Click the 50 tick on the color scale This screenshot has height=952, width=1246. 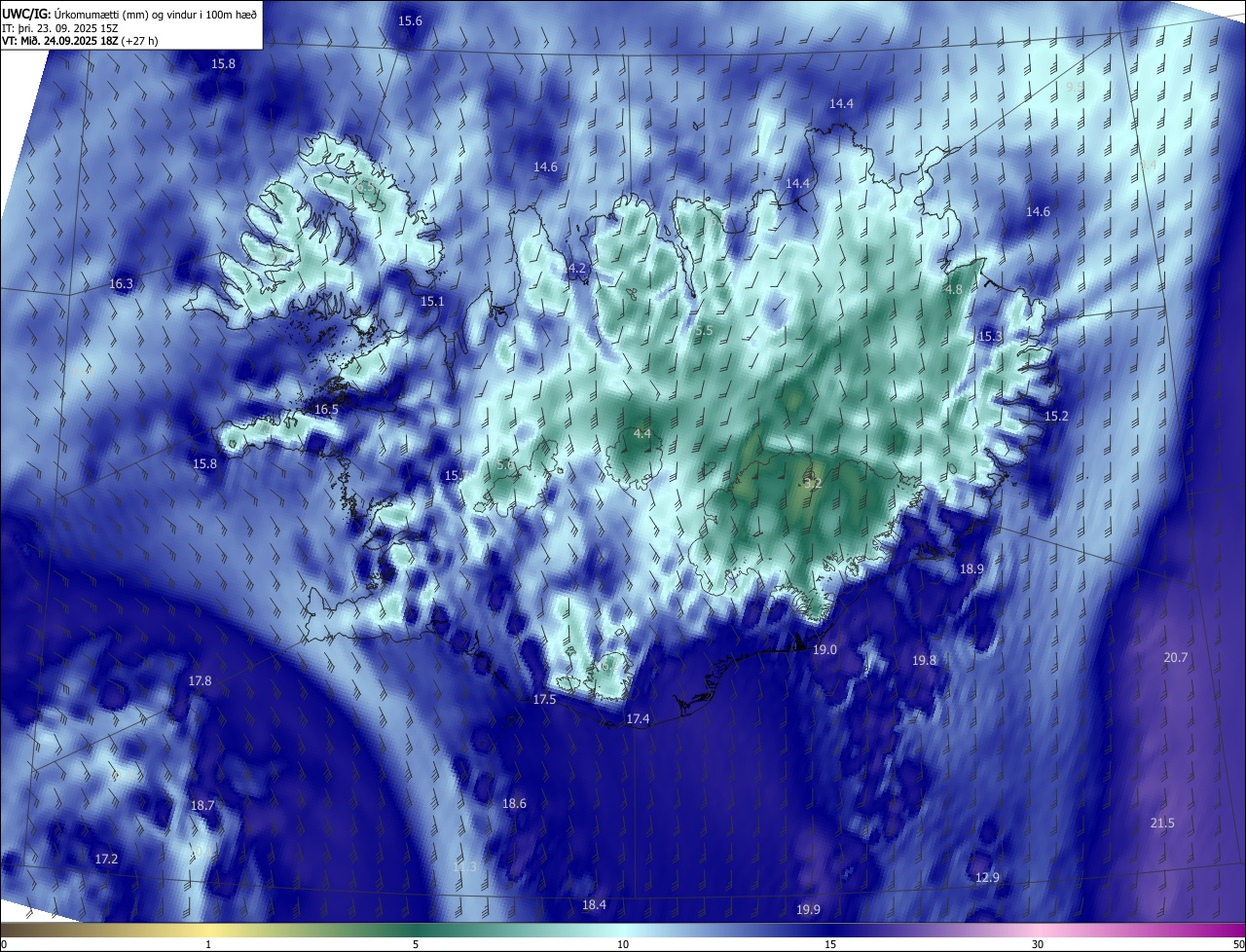coord(1238,944)
